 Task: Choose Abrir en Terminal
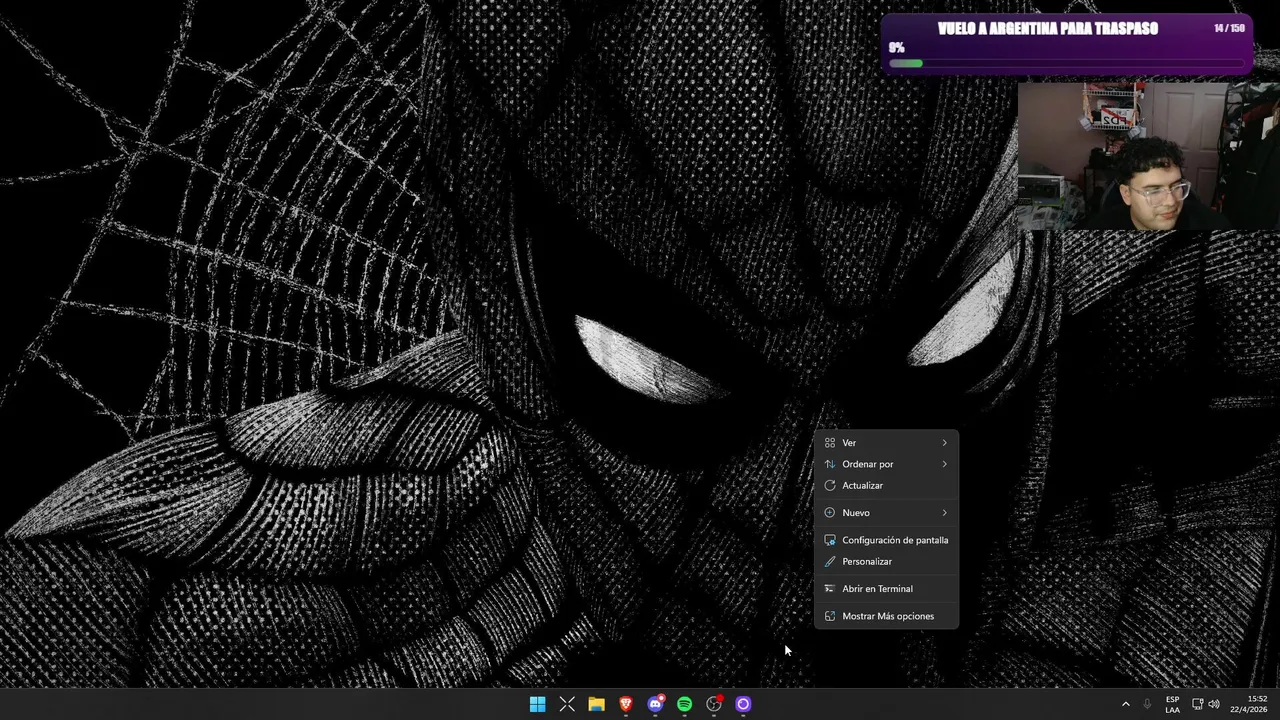click(886, 589)
